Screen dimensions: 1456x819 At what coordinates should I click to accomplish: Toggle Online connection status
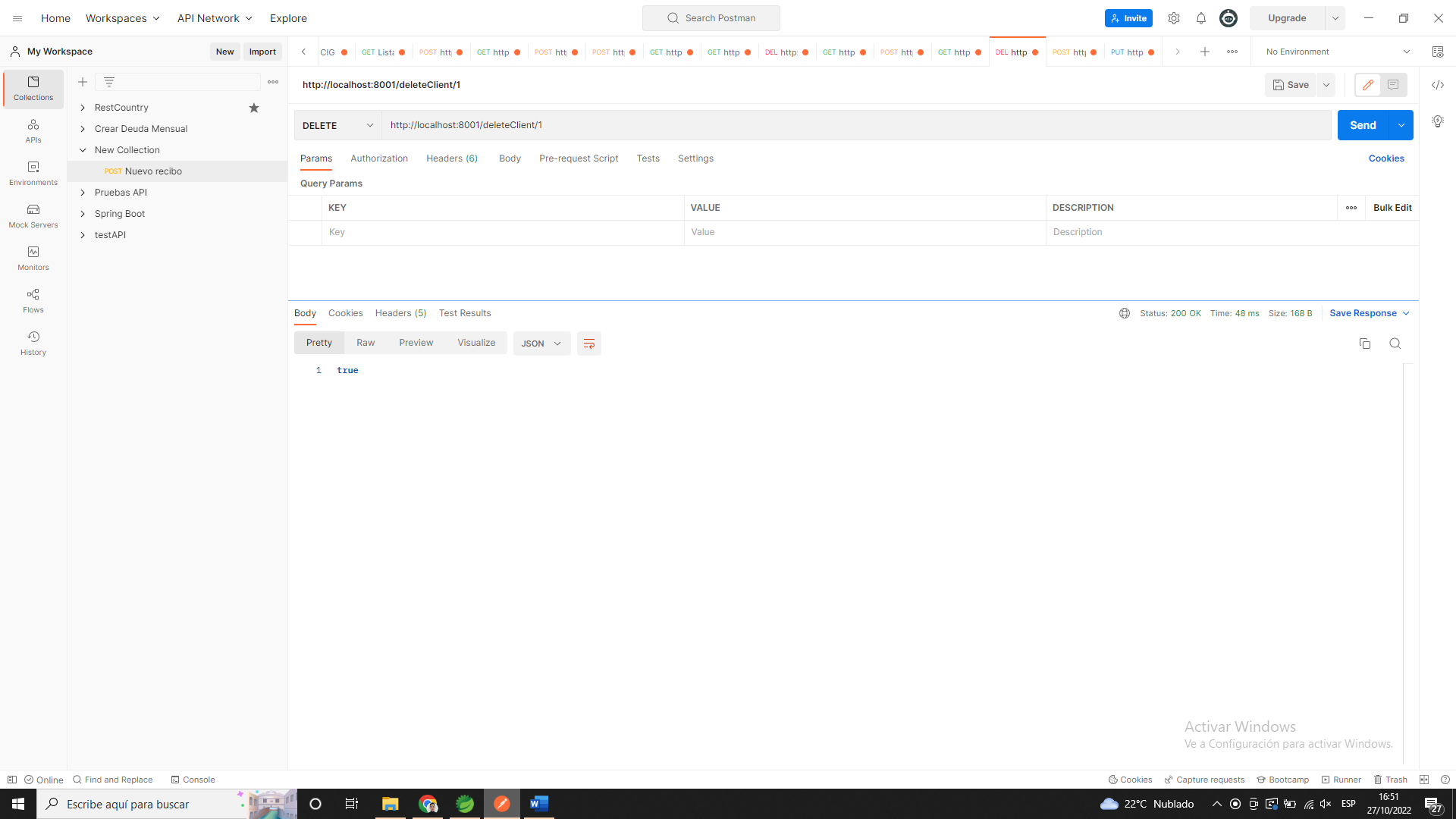pyautogui.click(x=44, y=780)
